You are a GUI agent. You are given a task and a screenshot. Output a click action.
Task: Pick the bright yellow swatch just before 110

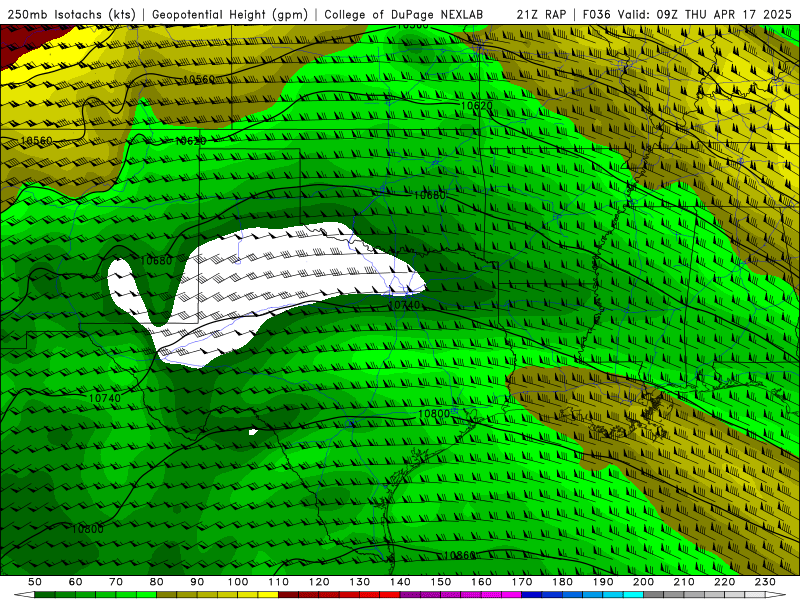(268, 594)
